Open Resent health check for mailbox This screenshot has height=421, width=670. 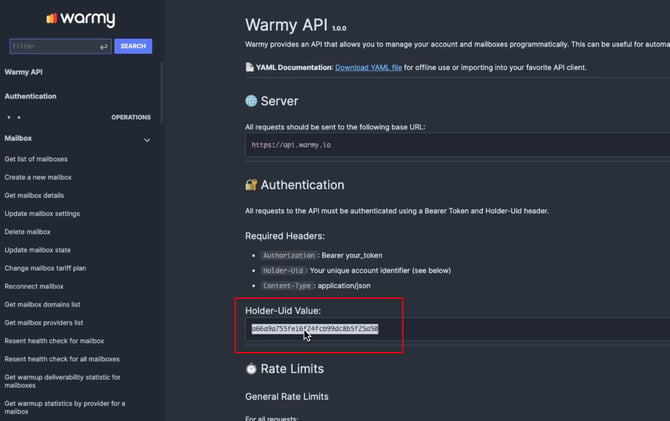click(x=54, y=341)
